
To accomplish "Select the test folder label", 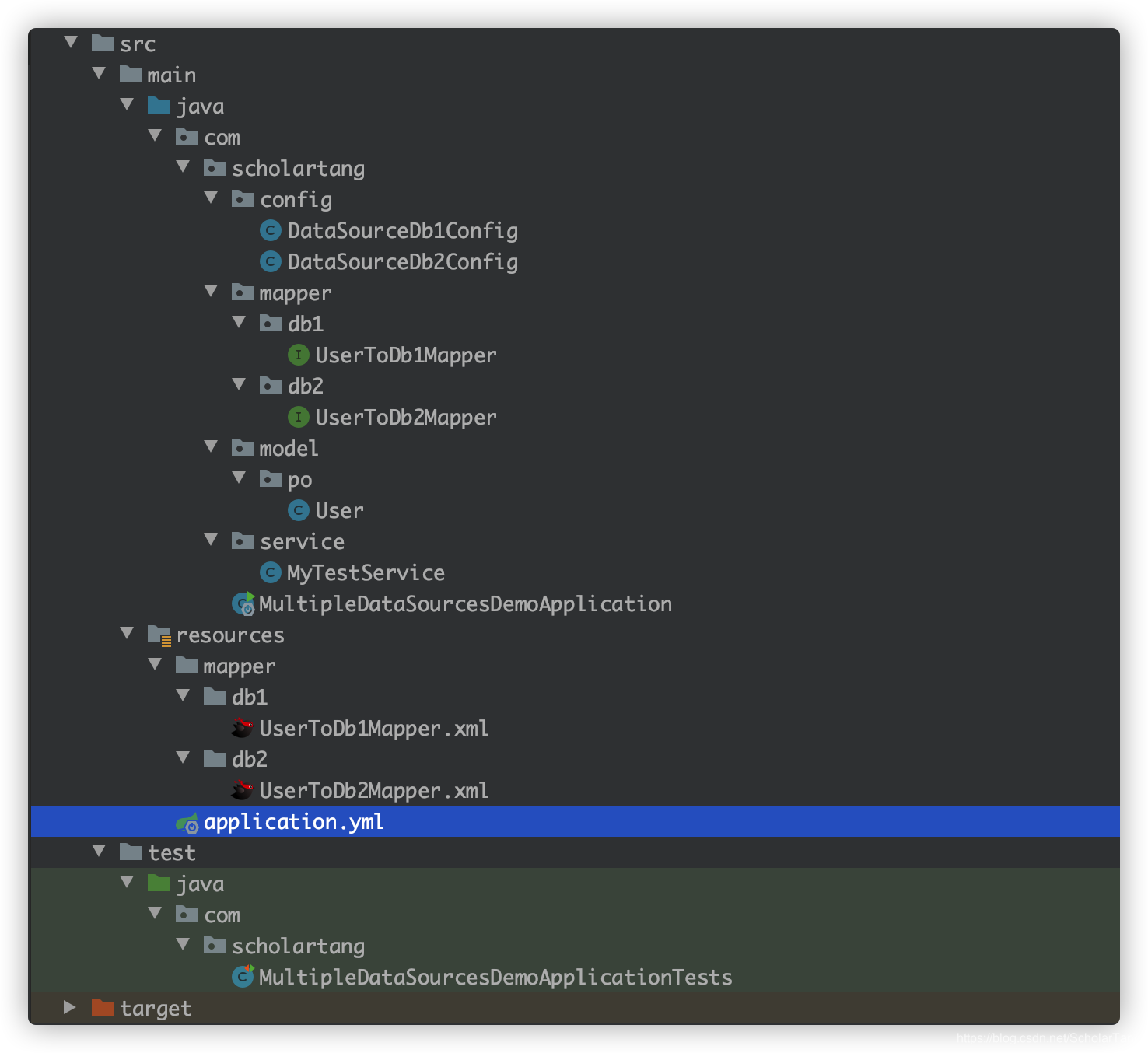I will pyautogui.click(x=172, y=852).
